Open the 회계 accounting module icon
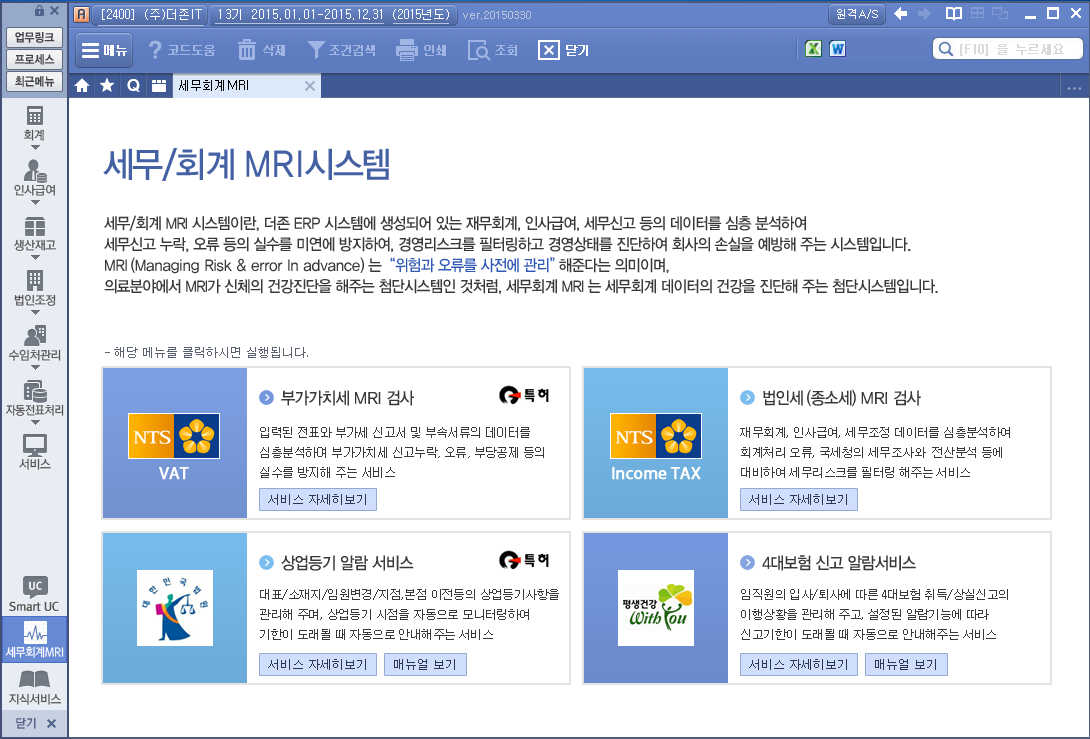The height and width of the screenshot is (739, 1090). click(34, 117)
